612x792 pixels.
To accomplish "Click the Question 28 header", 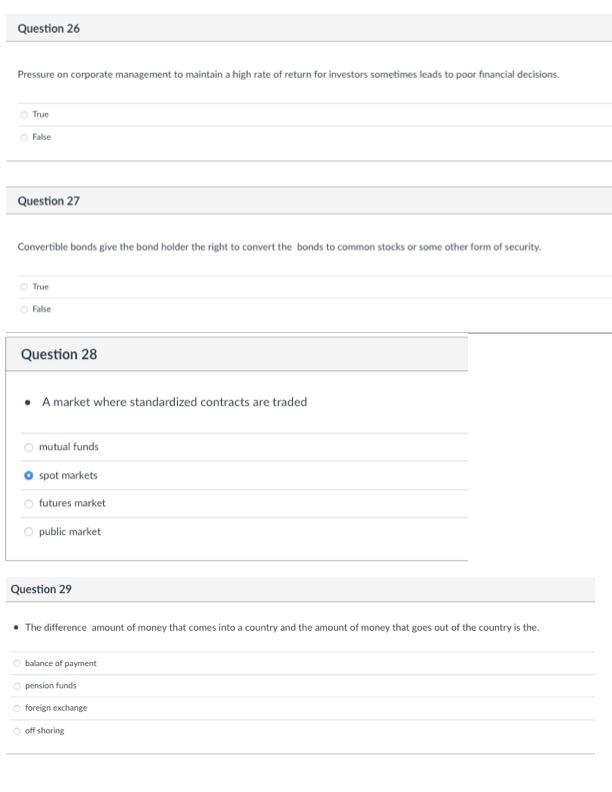I will (x=59, y=355).
